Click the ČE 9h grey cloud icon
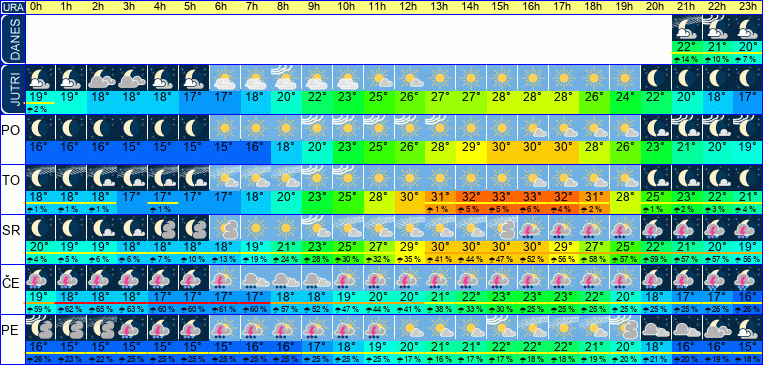This screenshot has width=763, height=365. (317, 278)
